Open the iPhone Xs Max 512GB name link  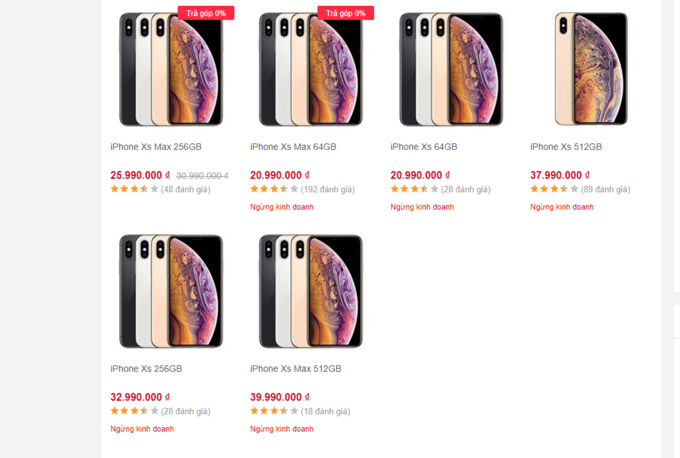(296, 369)
